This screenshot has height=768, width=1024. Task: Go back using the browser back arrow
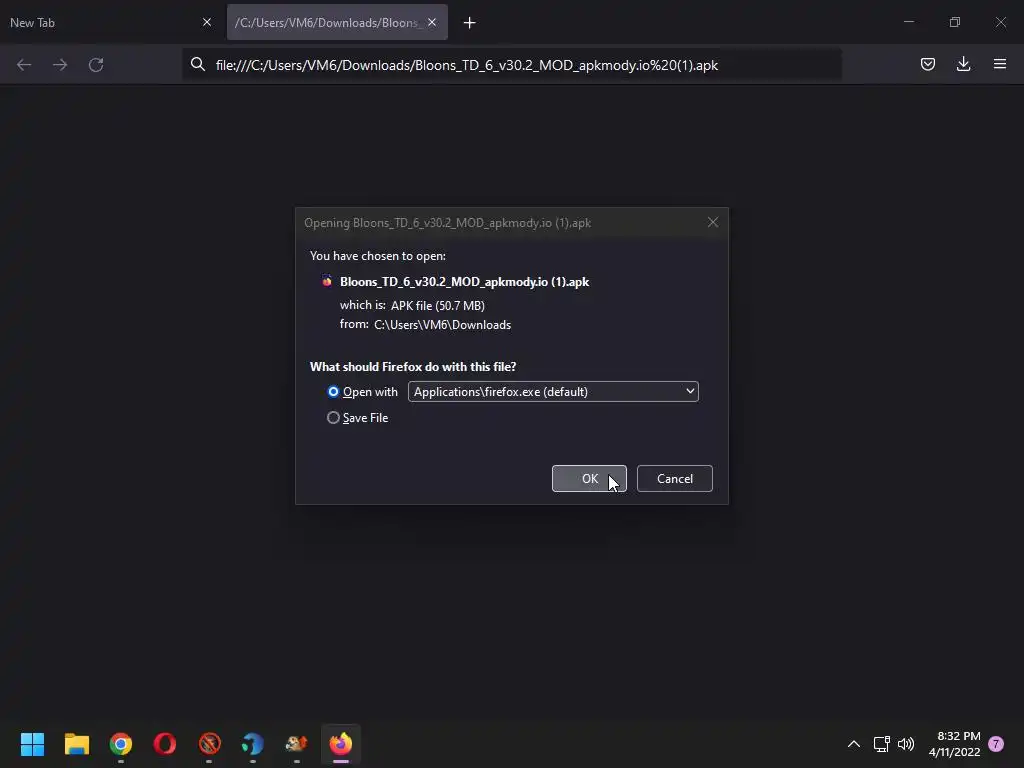click(24, 65)
